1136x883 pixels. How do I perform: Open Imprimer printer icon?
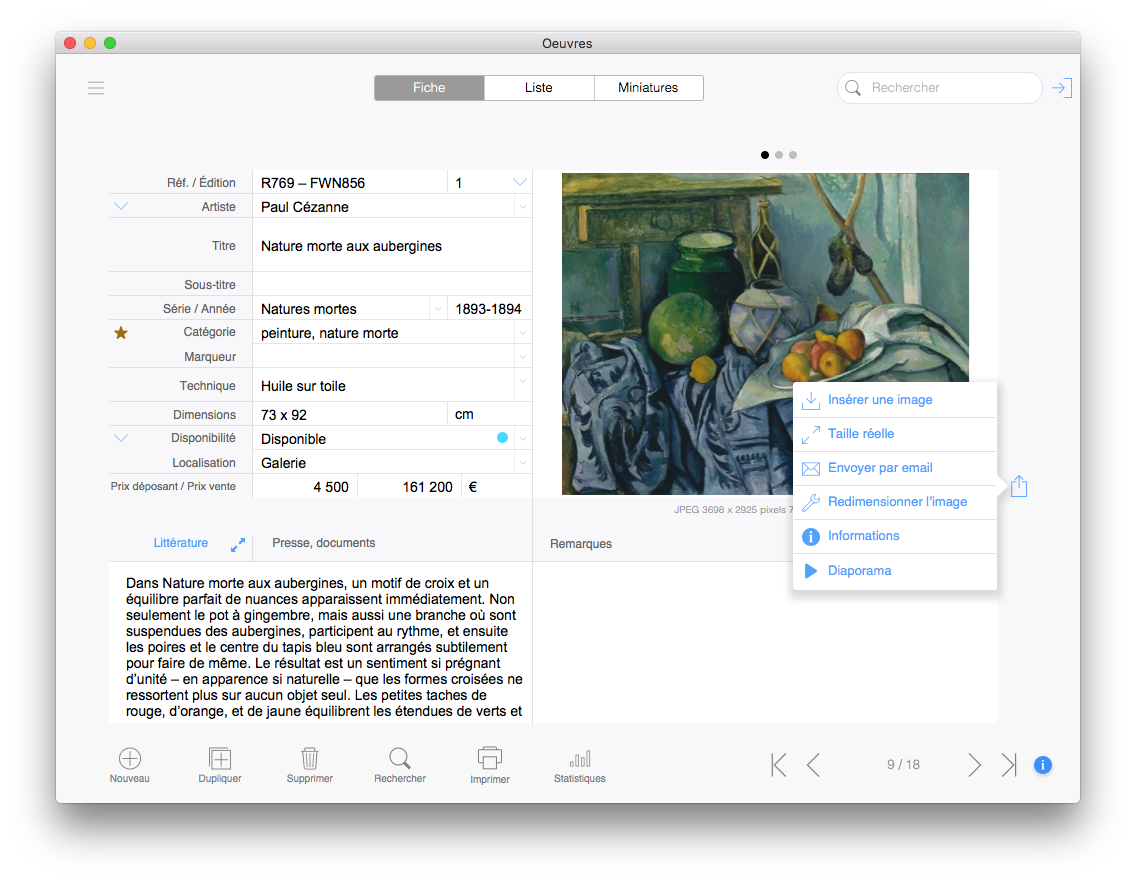[x=490, y=758]
